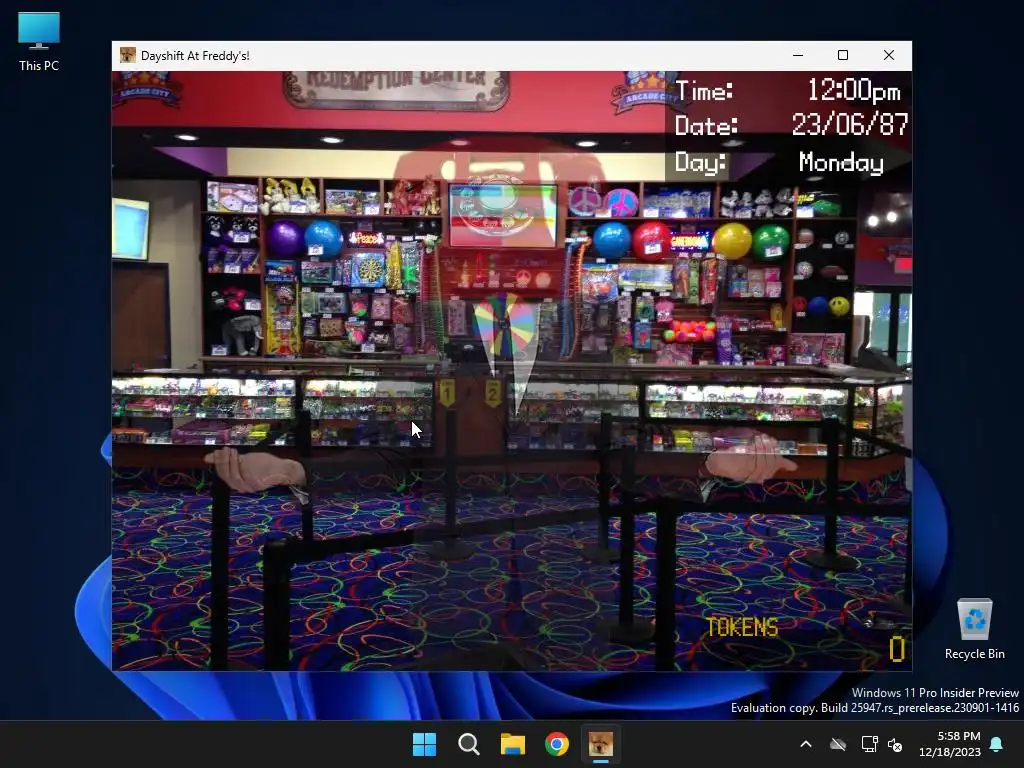Open the network display tray icon
The width and height of the screenshot is (1024, 768).
(869, 744)
